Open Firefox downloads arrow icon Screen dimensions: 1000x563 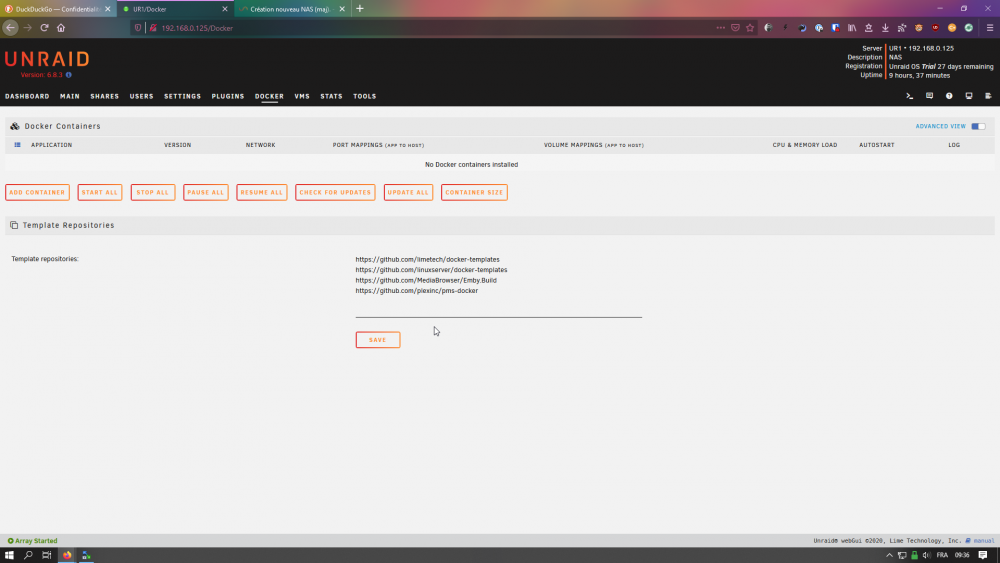(x=885, y=27)
